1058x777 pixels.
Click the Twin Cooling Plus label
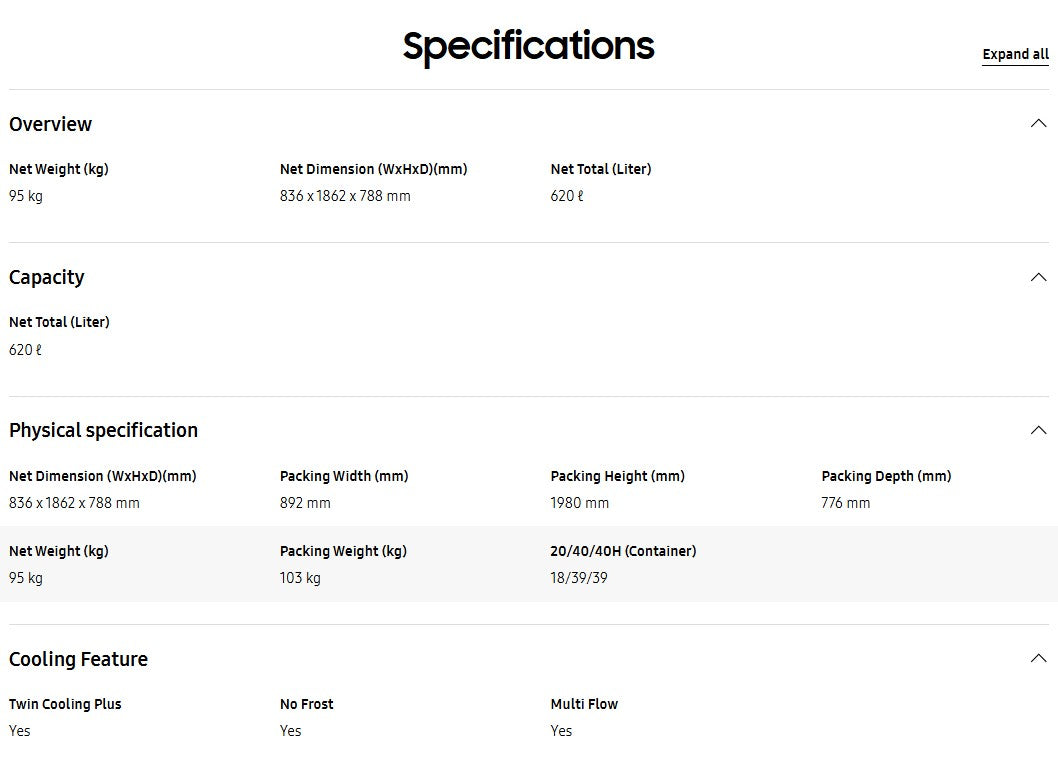pyautogui.click(x=65, y=704)
